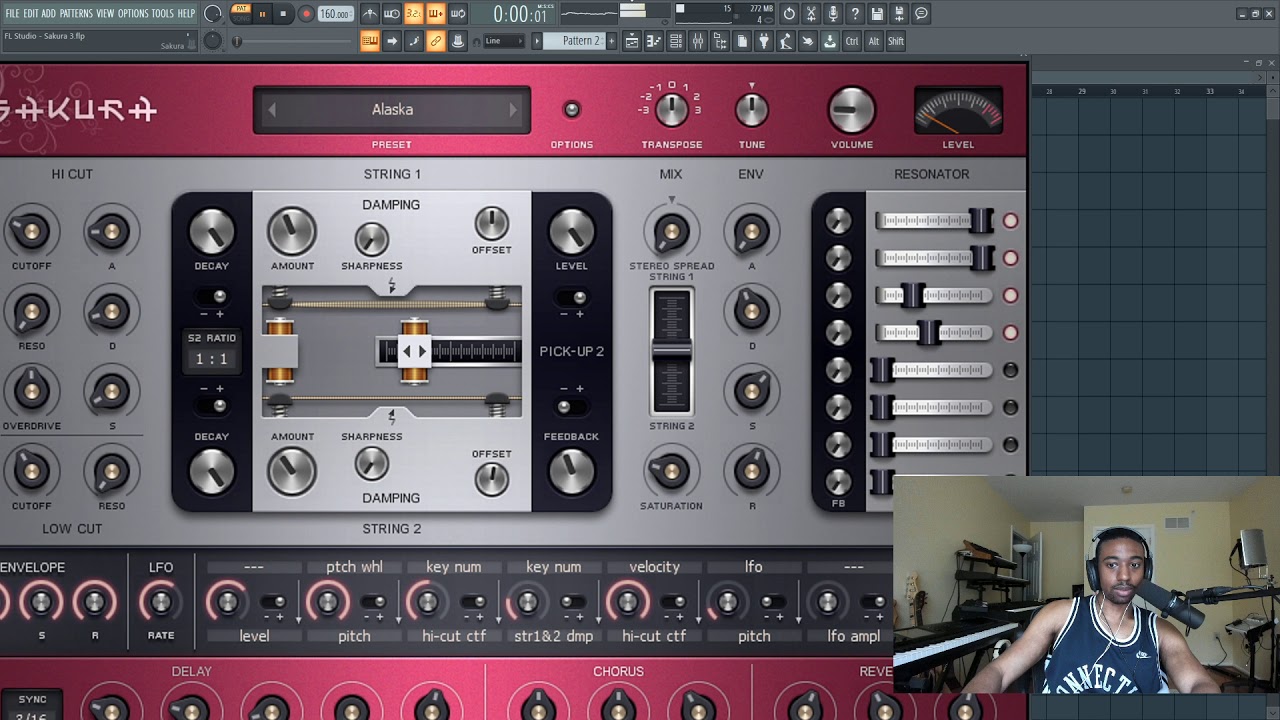Toggle loop recording icon

[x=458, y=14]
